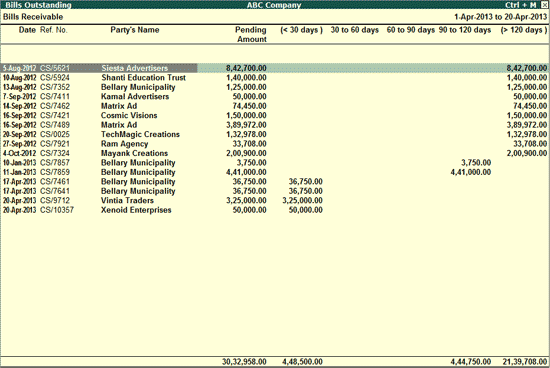Viewport: 550px width, 368px height.
Task: Click the Pending Amount column header
Action: pos(251,34)
